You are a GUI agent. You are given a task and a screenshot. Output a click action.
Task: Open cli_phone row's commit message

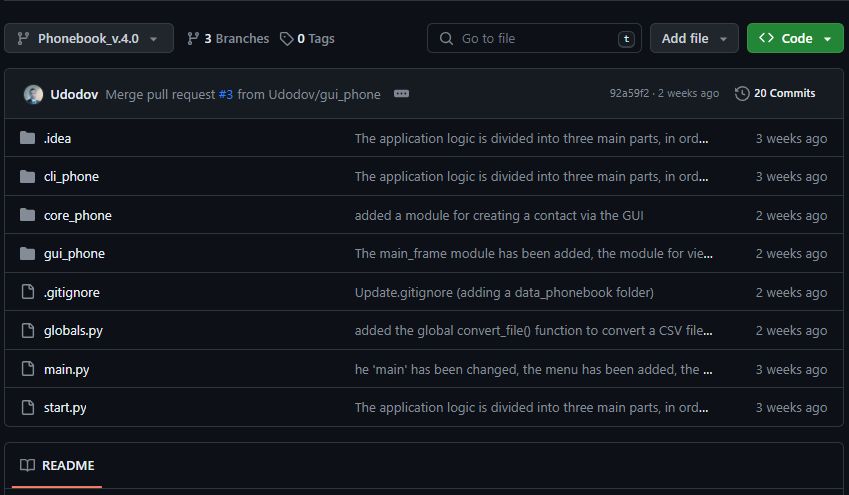531,177
